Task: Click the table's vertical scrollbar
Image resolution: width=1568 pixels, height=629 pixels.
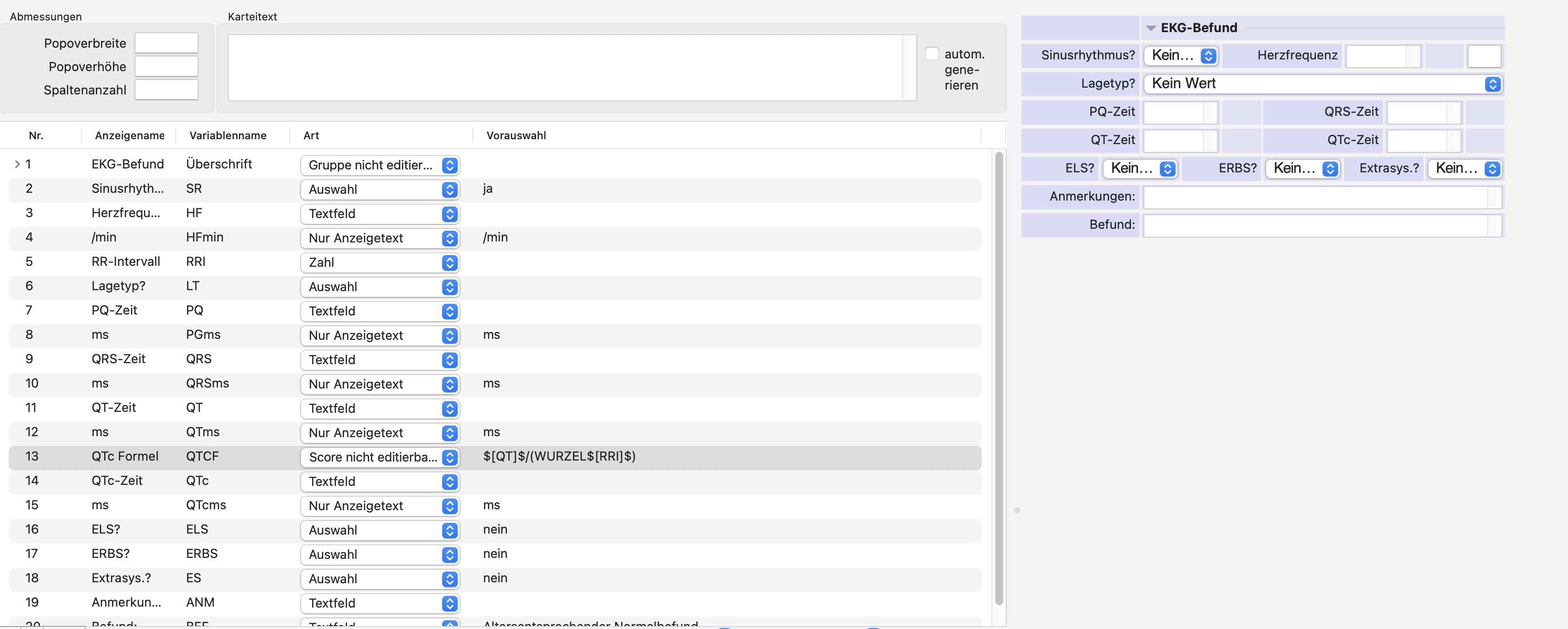Action: pos(998,377)
